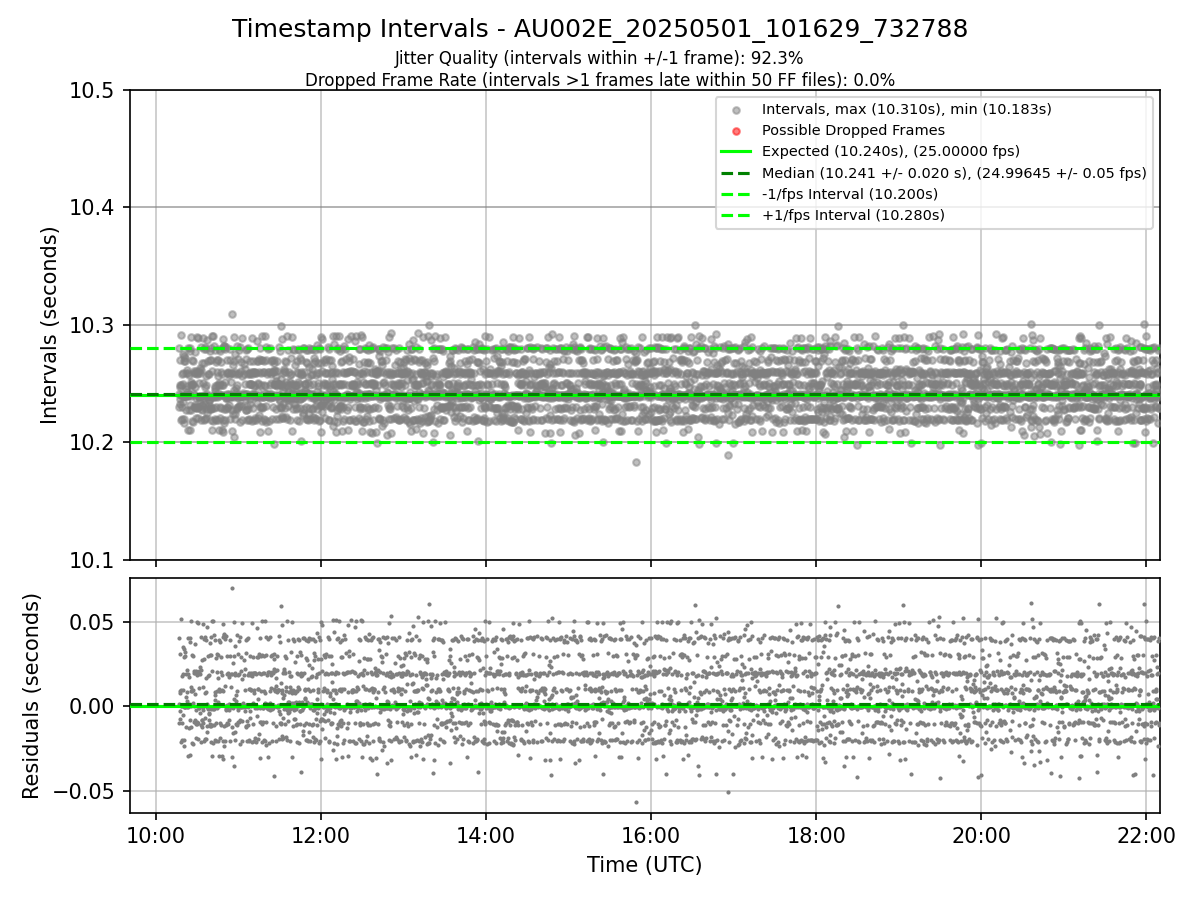Click legend entry "Intervals, max (10.310s), min (10.183s)"
Viewport: 1200px width, 900px height.
tap(906, 109)
